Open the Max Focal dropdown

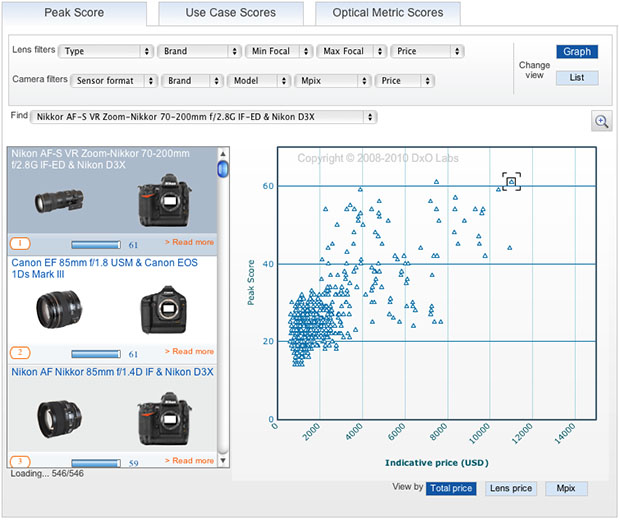click(x=351, y=51)
